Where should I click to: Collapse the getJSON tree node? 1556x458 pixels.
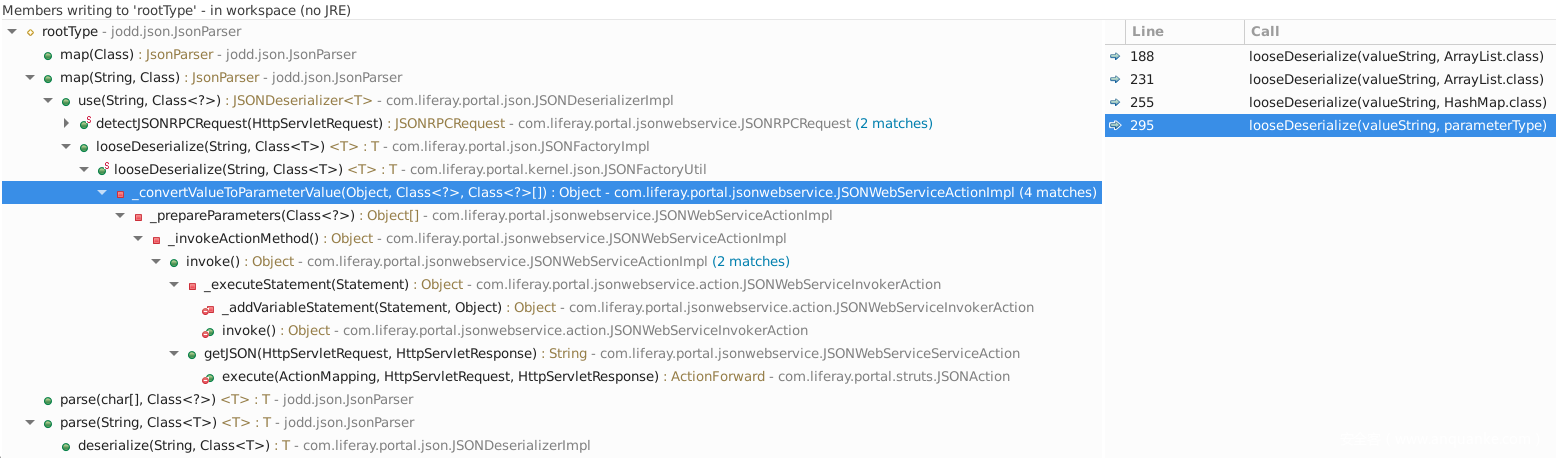coord(174,354)
